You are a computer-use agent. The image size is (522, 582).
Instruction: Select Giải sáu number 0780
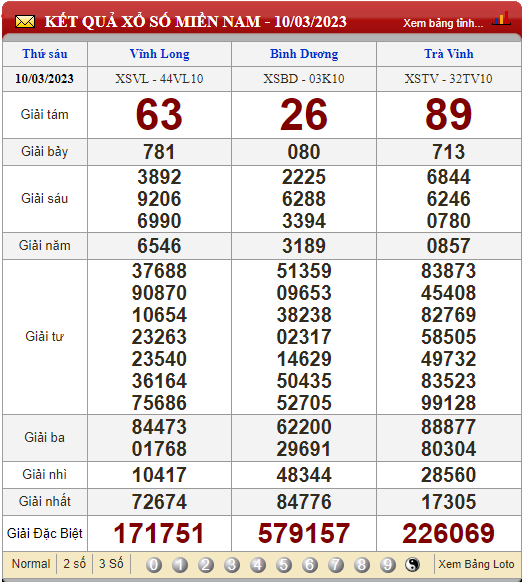pos(448,221)
